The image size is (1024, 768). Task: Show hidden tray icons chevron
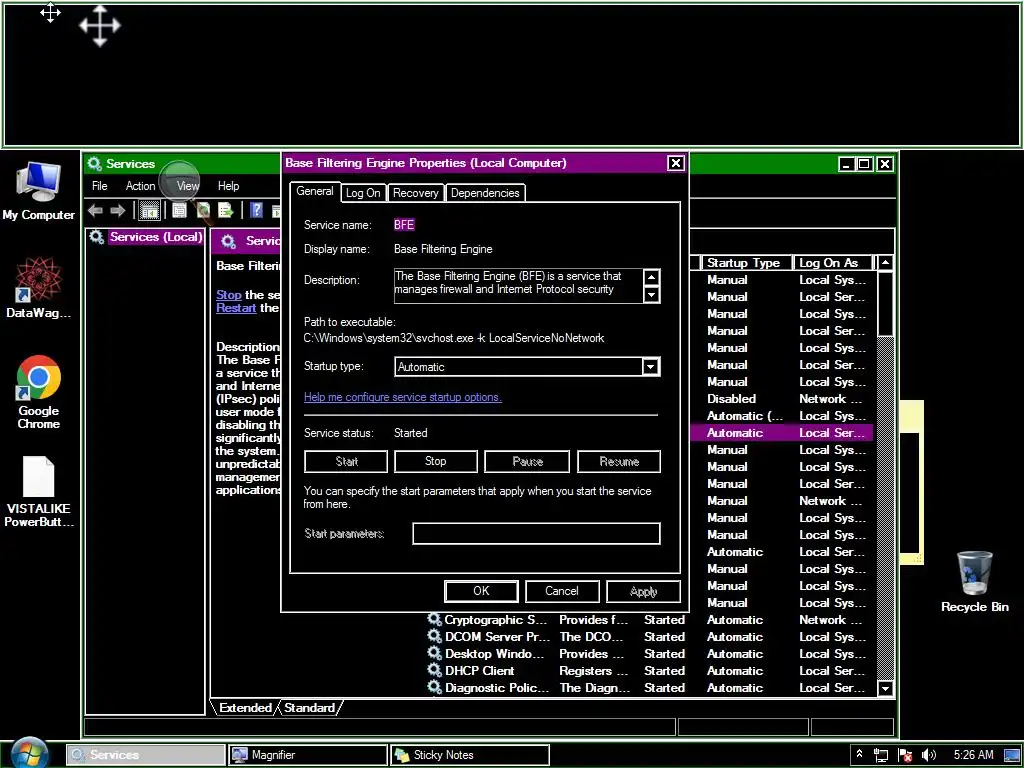click(859, 754)
